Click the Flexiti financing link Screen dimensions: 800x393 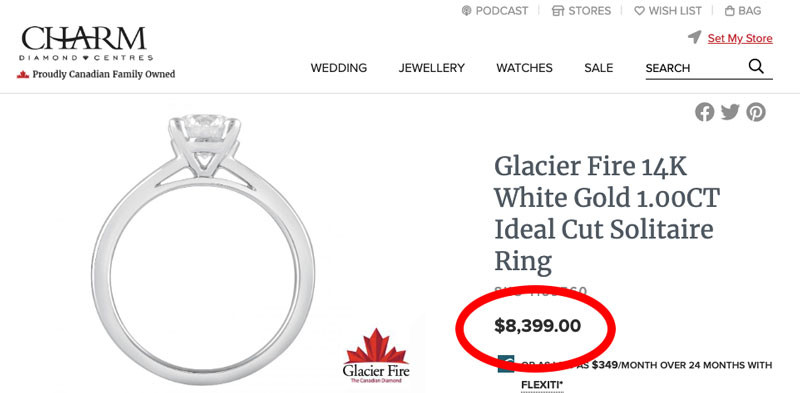(x=542, y=384)
